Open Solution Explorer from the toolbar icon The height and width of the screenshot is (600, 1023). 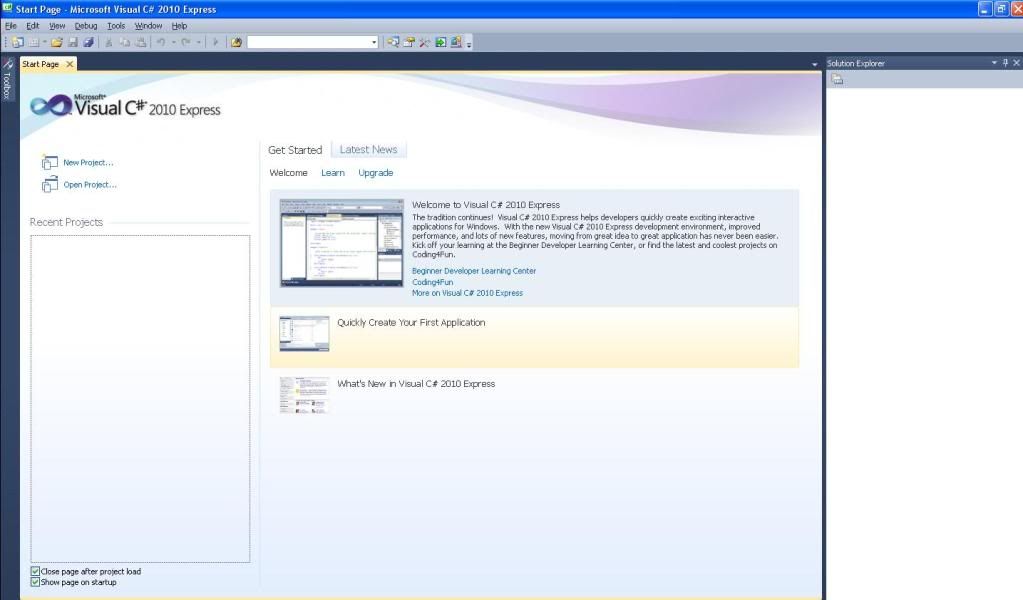pos(393,42)
